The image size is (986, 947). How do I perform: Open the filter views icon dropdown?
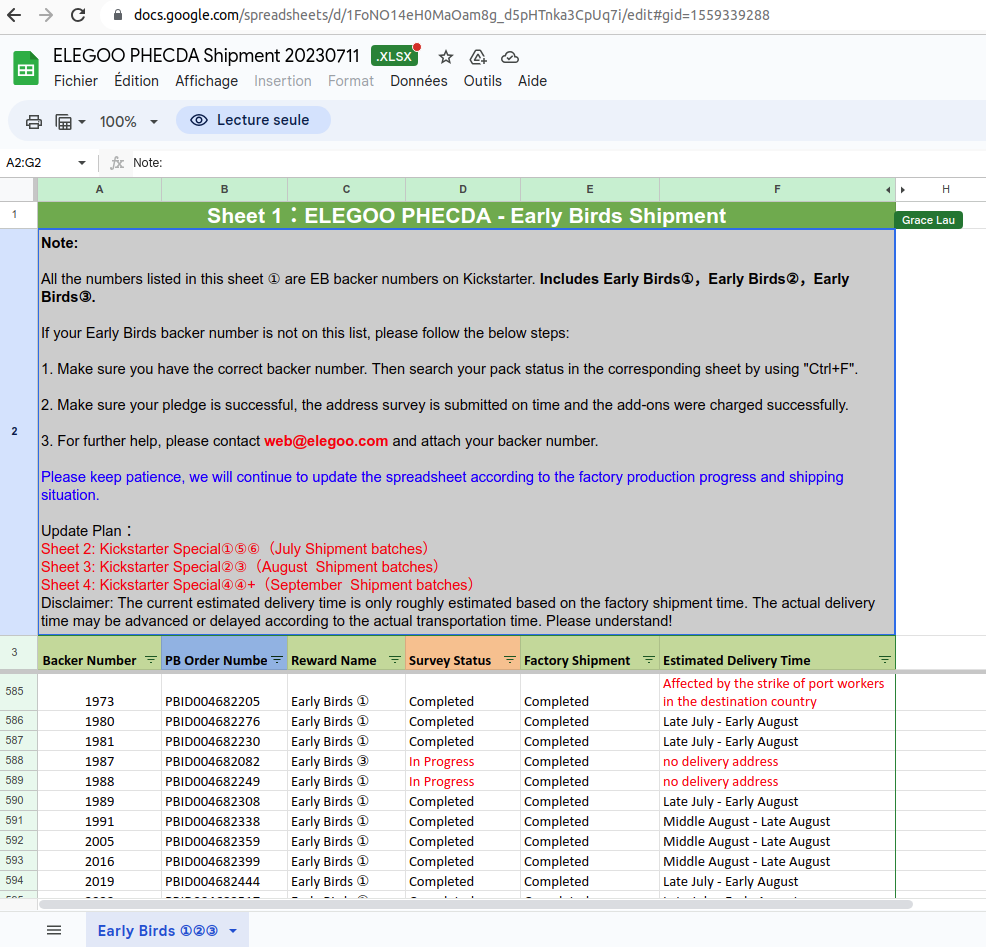click(70, 121)
